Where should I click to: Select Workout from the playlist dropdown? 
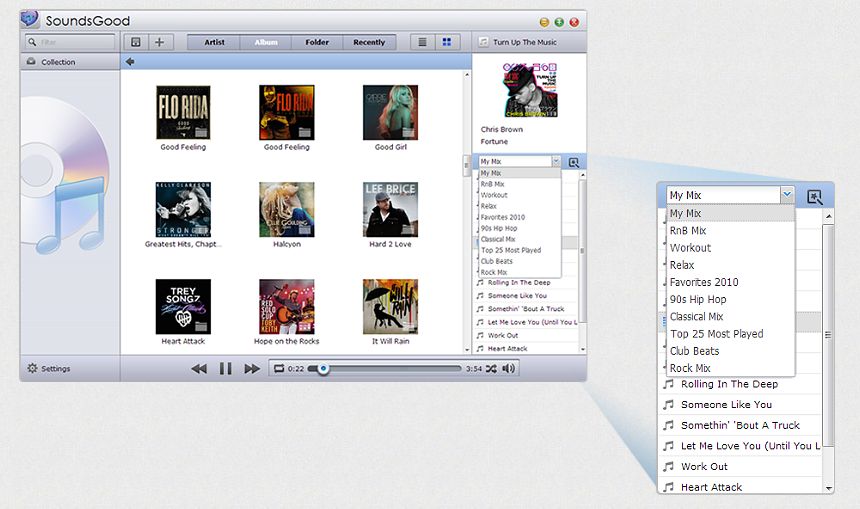tap(494, 195)
